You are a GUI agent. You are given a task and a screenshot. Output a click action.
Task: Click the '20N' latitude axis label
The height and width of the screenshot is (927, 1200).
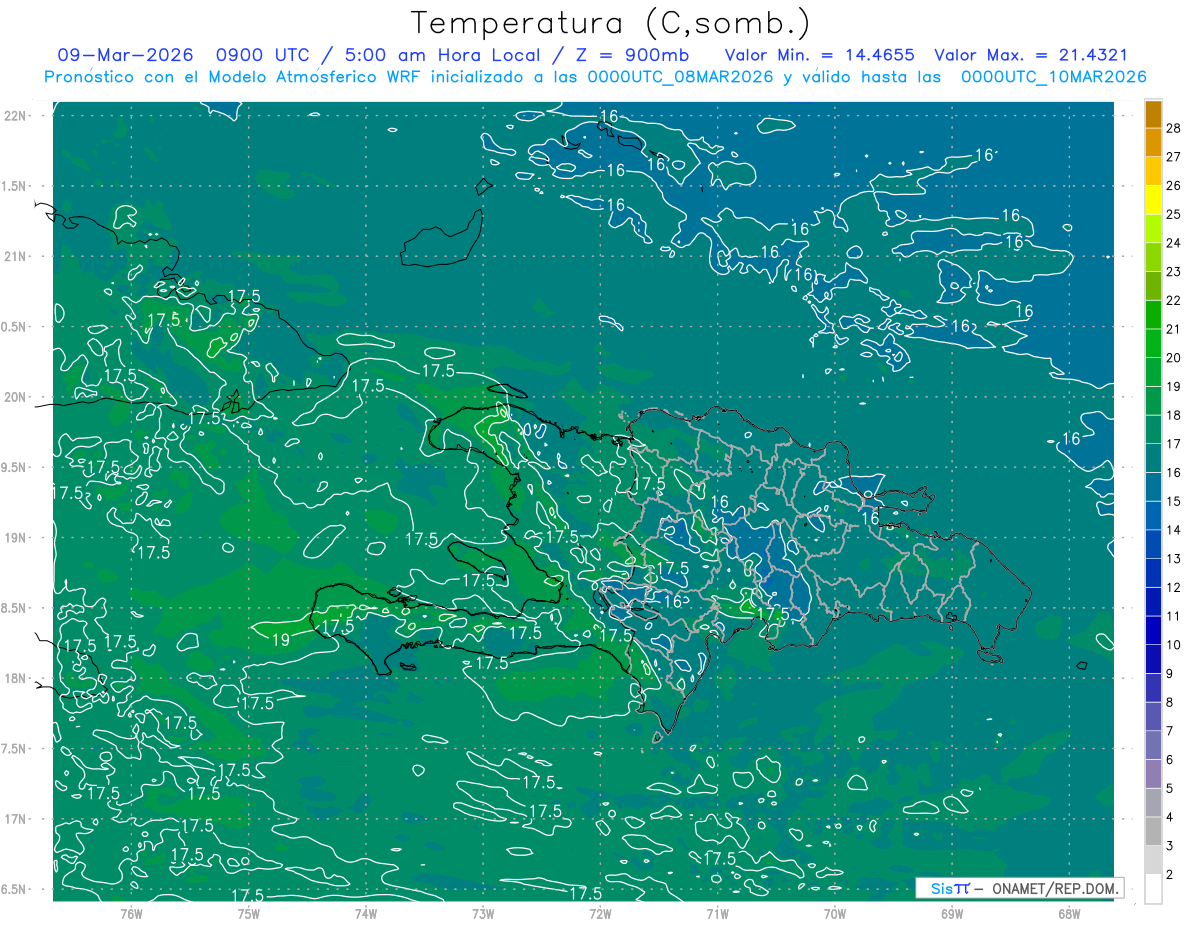[16, 397]
